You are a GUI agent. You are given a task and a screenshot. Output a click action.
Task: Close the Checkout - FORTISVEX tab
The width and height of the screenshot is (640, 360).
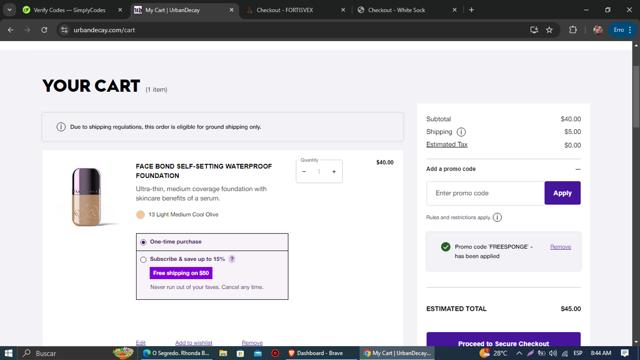coord(343,10)
